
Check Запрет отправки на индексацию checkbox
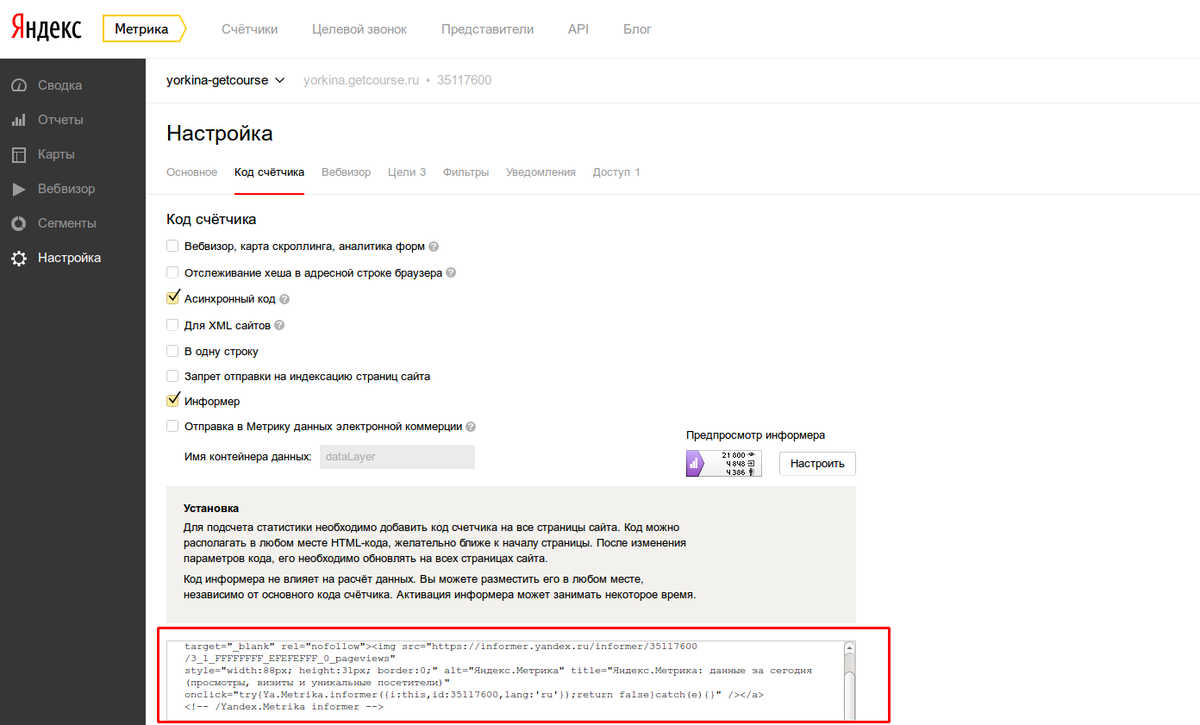coord(173,376)
